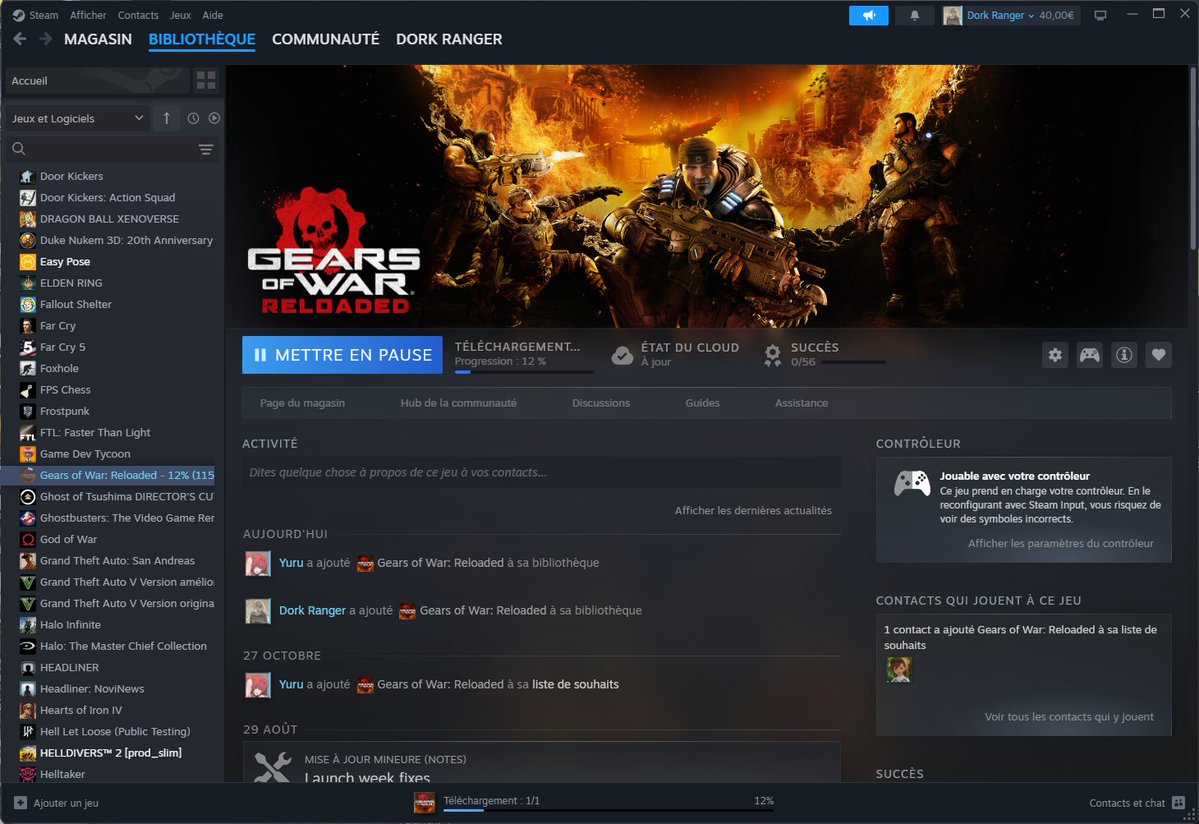Click the achievements progress bar
This screenshot has width=1199, height=824.
[853, 362]
